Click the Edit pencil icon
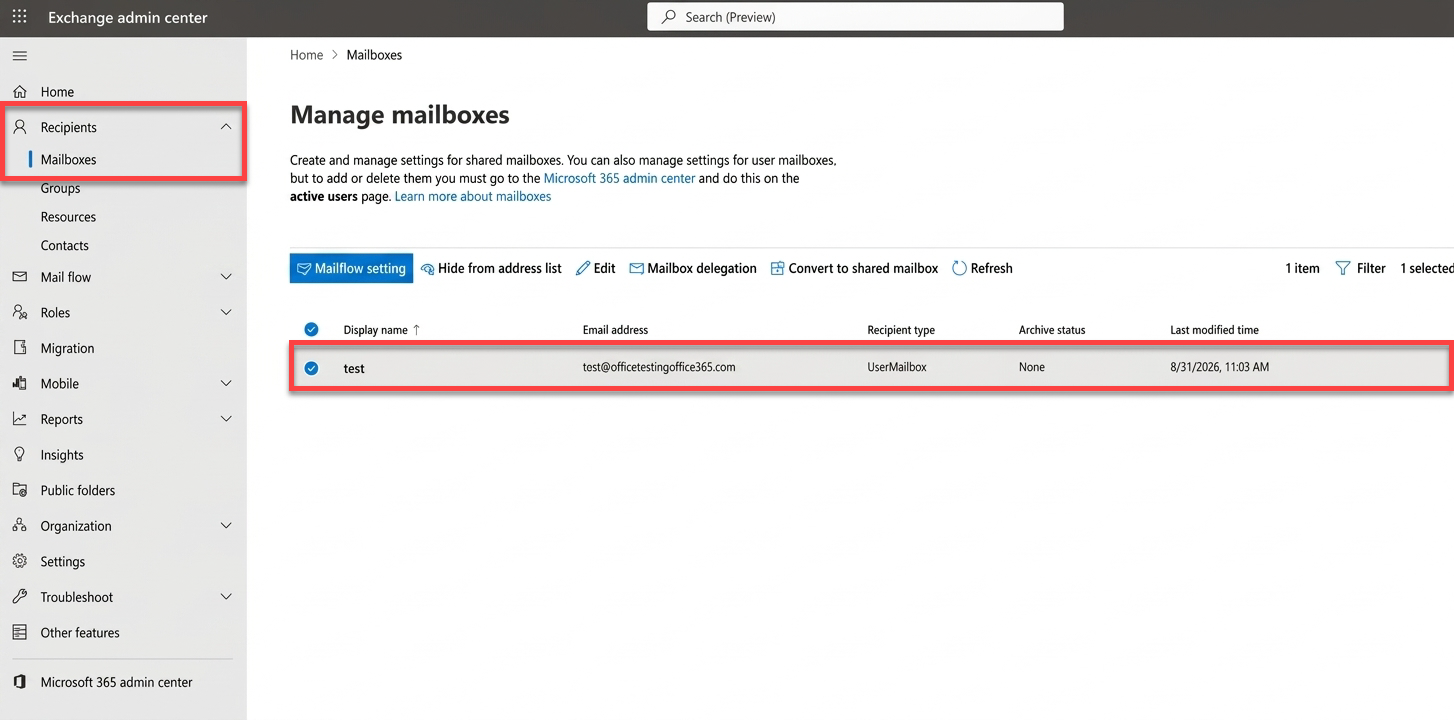 (x=583, y=268)
